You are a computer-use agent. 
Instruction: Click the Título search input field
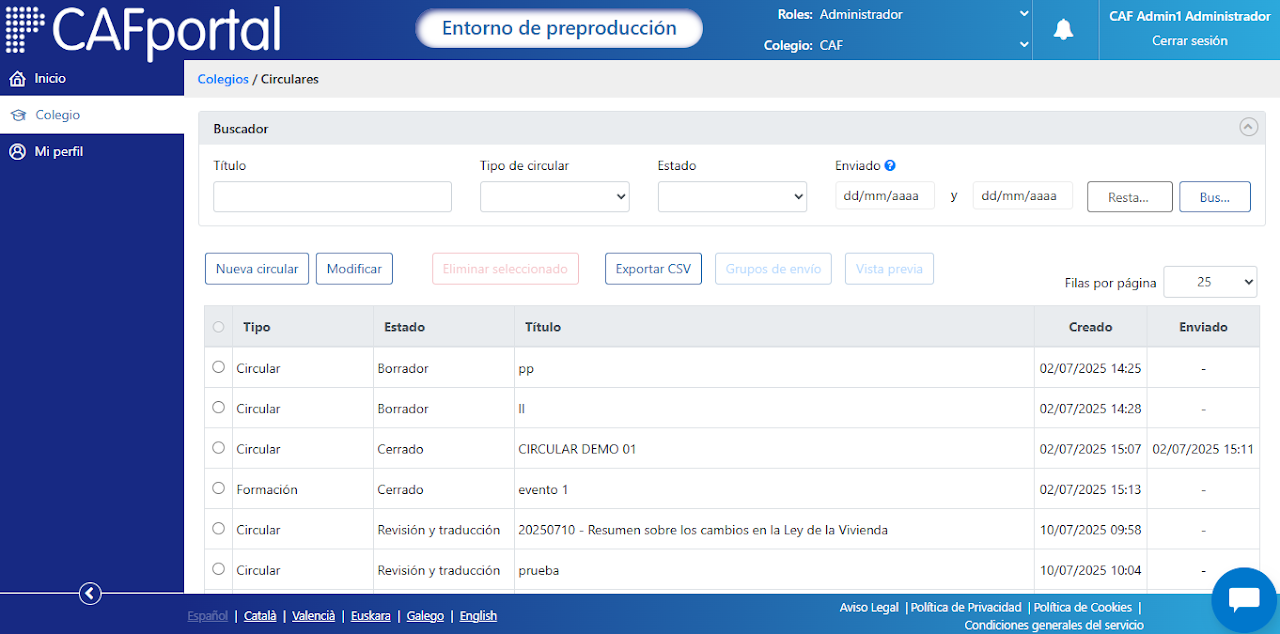(x=332, y=197)
